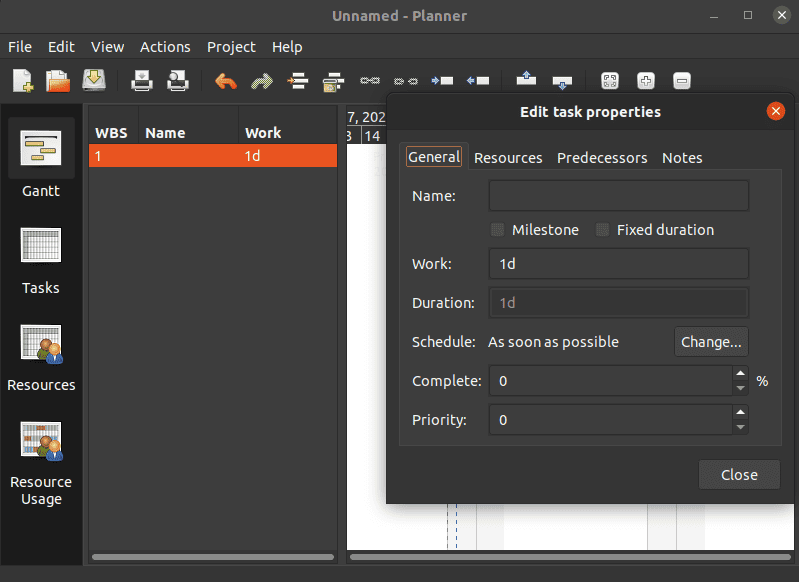Print the project from the toolbar
This screenshot has width=799, height=582.
click(x=142, y=81)
